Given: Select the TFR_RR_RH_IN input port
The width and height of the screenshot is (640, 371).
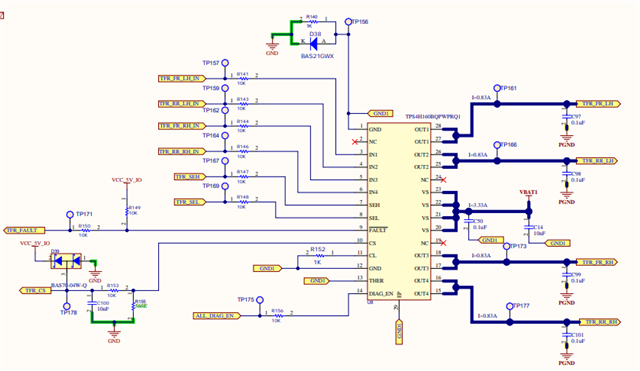Looking at the screenshot, I should pyautogui.click(x=182, y=151).
